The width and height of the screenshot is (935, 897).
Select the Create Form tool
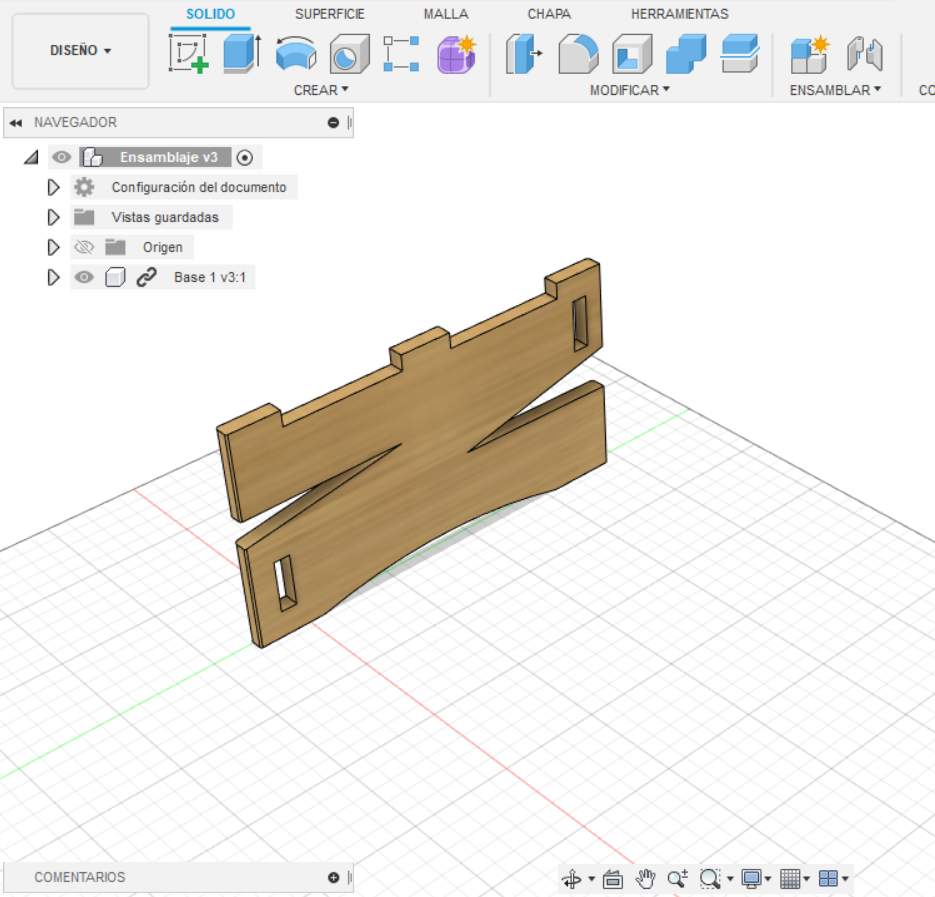coord(457,54)
